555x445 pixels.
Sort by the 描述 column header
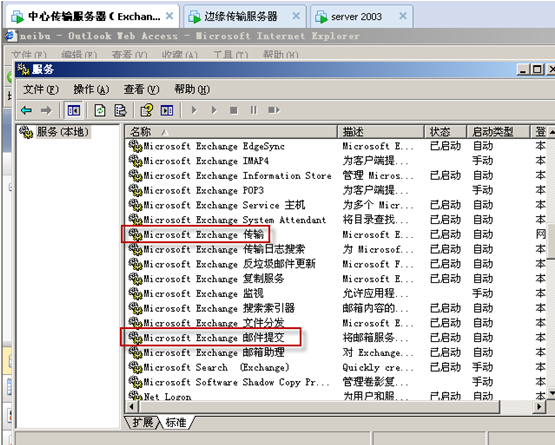pyautogui.click(x=381, y=132)
